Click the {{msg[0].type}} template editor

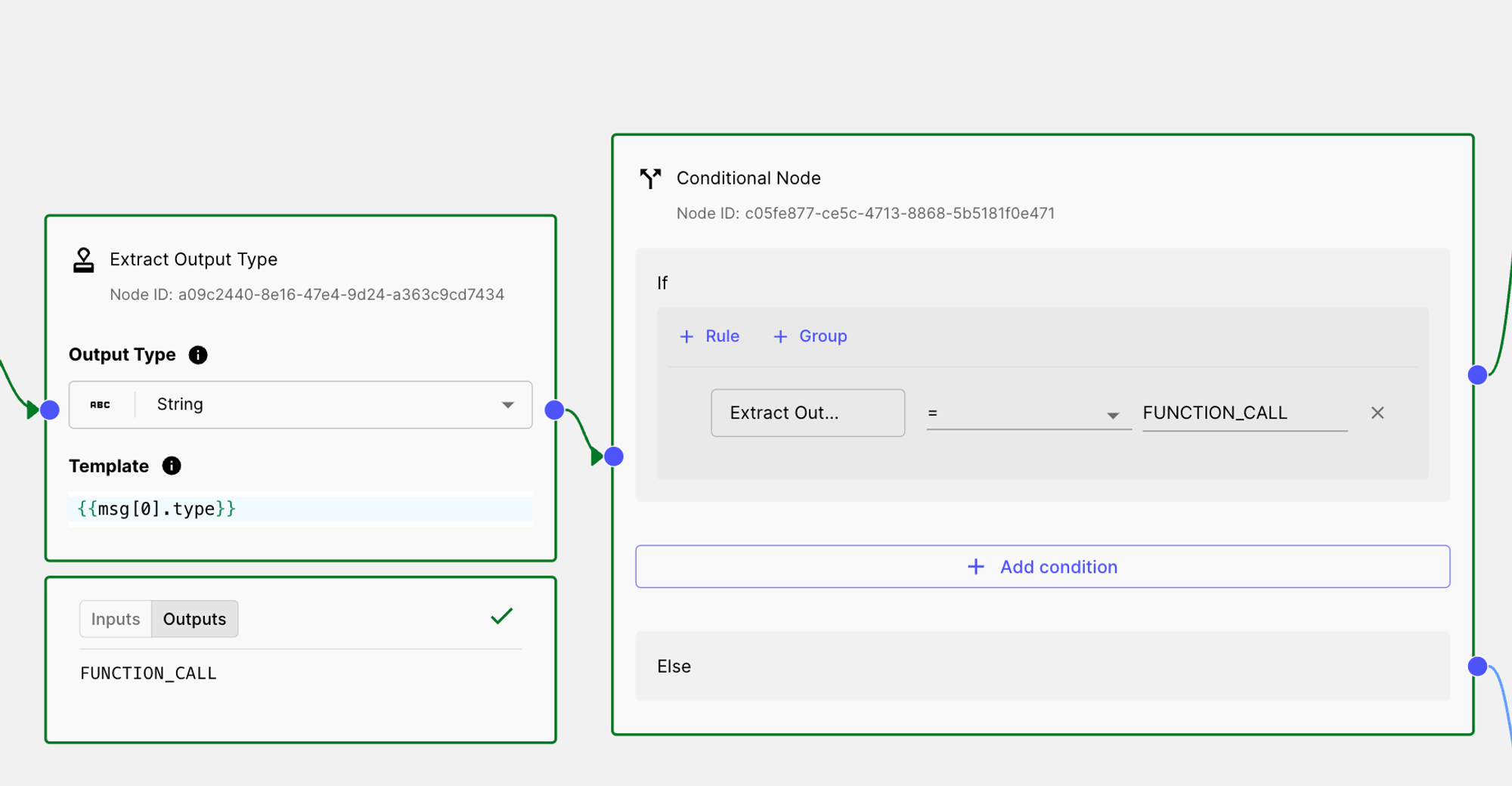tap(301, 509)
